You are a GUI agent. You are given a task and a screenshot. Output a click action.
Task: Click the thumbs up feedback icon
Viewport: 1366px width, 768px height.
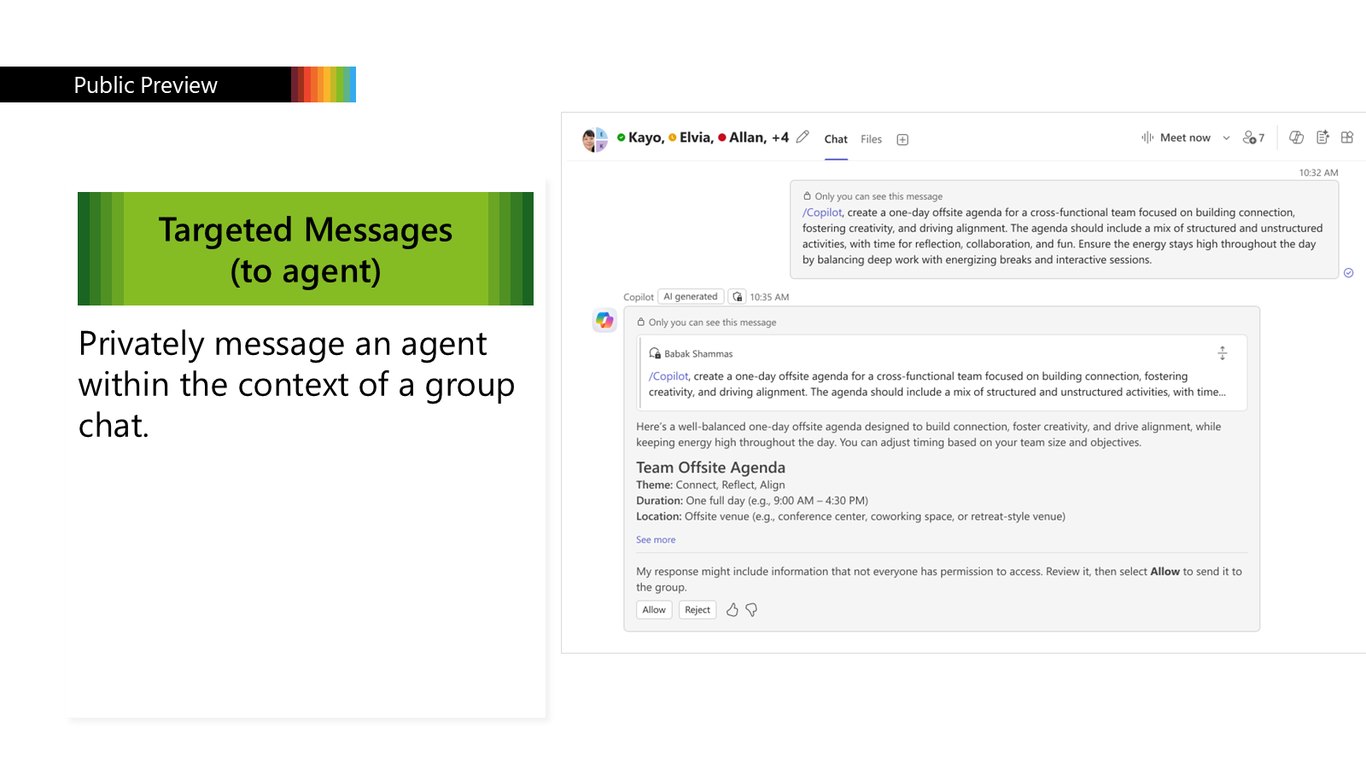click(732, 610)
